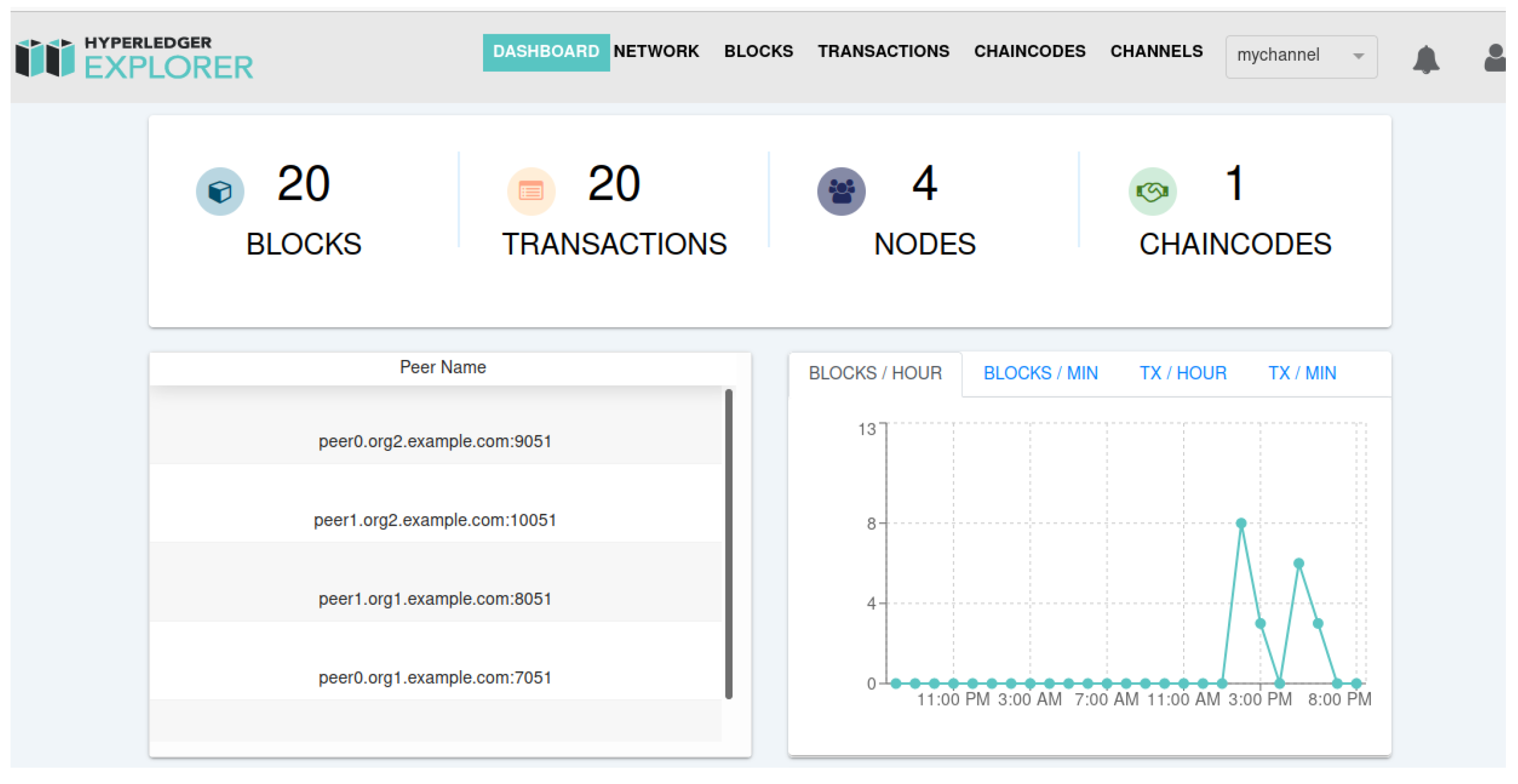
Task: Open the Chaincodes navigation link
Action: tap(1029, 52)
